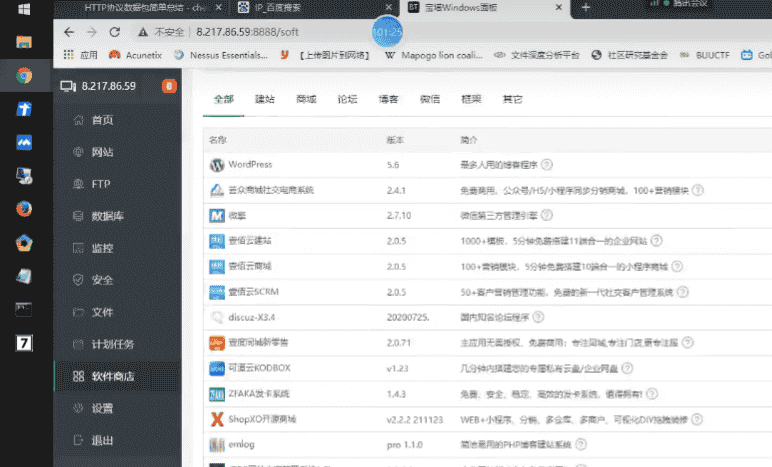Click the ShopXO开源商城 name text
This screenshot has height=467, width=772.
262,419
